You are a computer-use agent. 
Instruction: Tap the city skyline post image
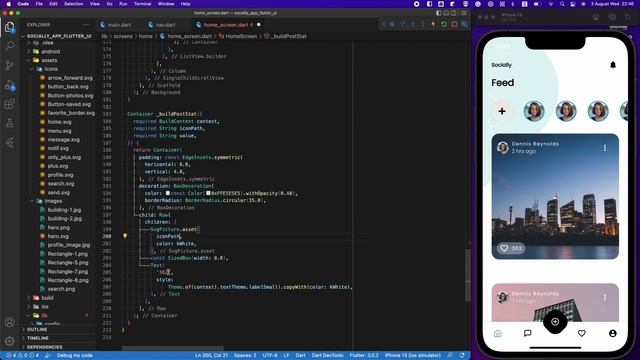pyautogui.click(x=555, y=196)
